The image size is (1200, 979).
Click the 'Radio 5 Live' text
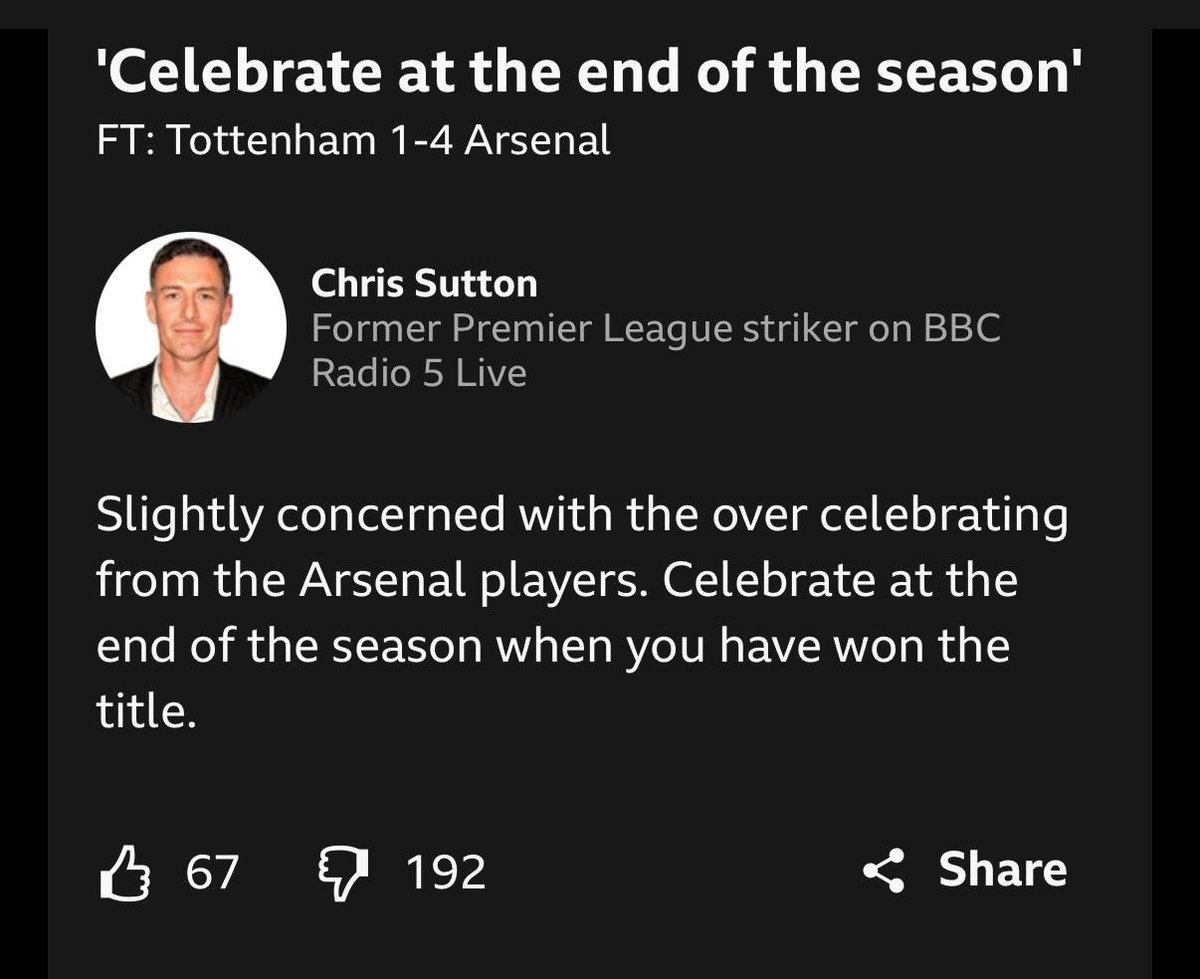click(x=418, y=373)
